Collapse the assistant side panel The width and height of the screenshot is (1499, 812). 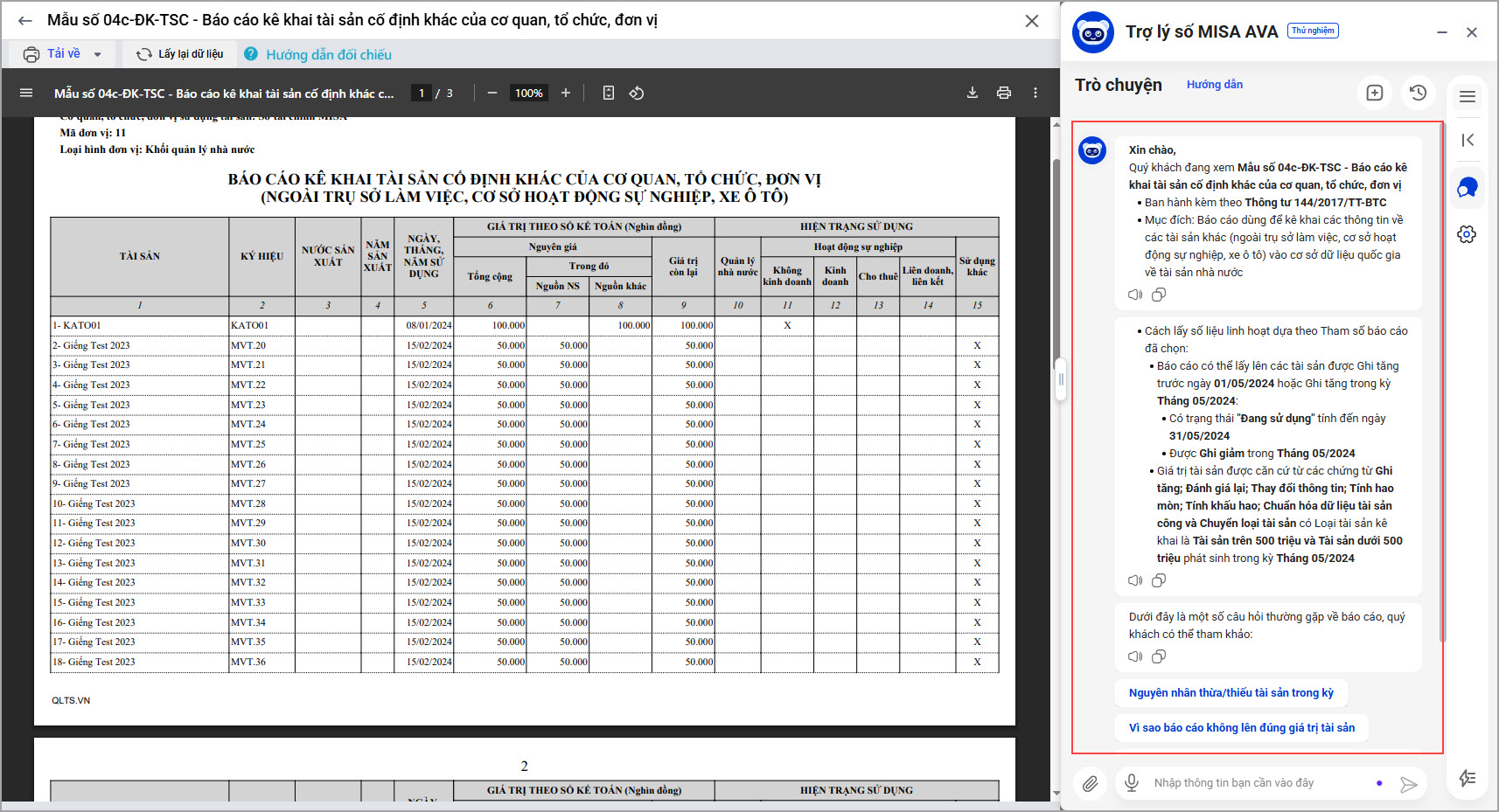coord(1468,140)
